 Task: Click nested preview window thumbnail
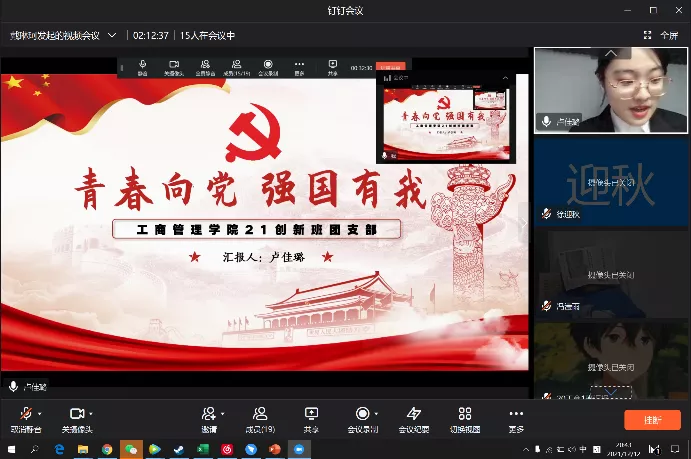[x=446, y=122]
